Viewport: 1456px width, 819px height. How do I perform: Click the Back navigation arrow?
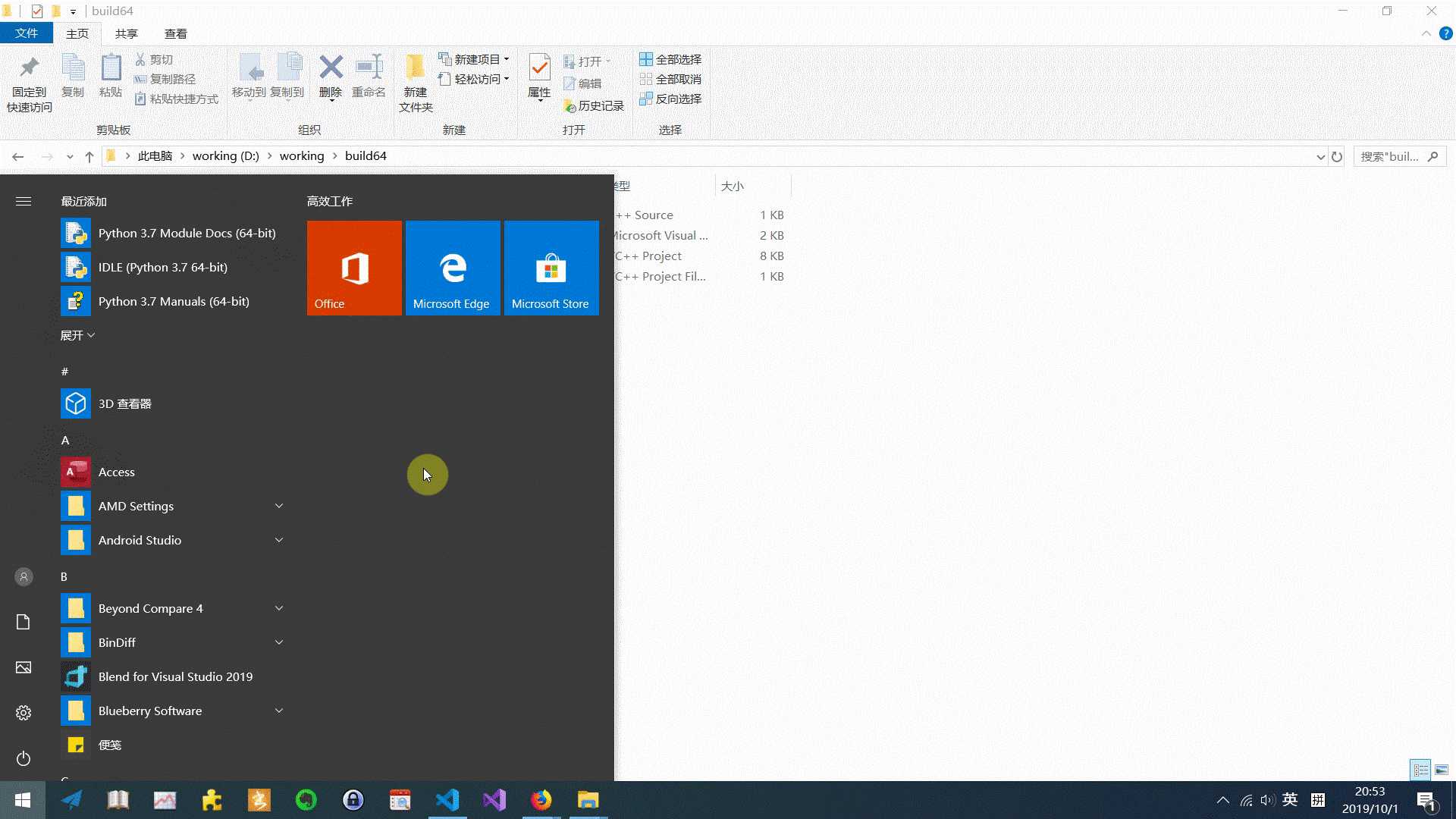click(18, 157)
